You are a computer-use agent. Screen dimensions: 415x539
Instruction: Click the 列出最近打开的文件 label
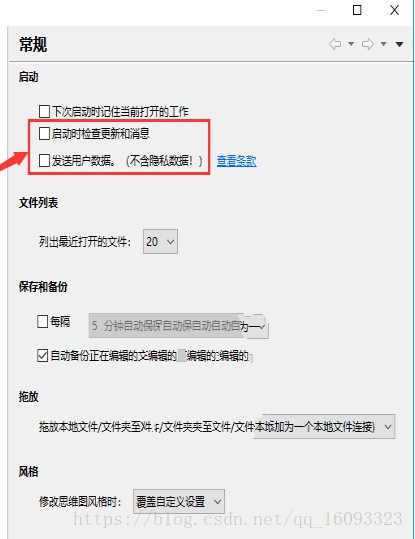(85, 242)
